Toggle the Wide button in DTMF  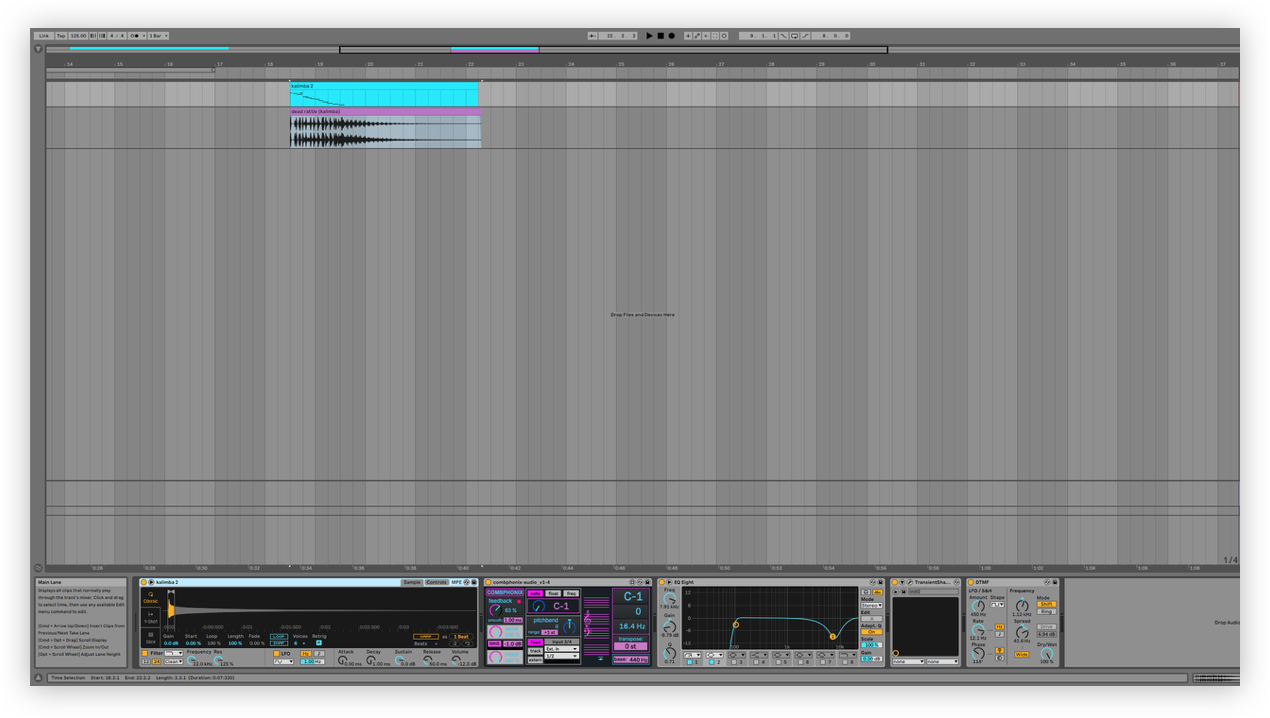[1022, 655]
